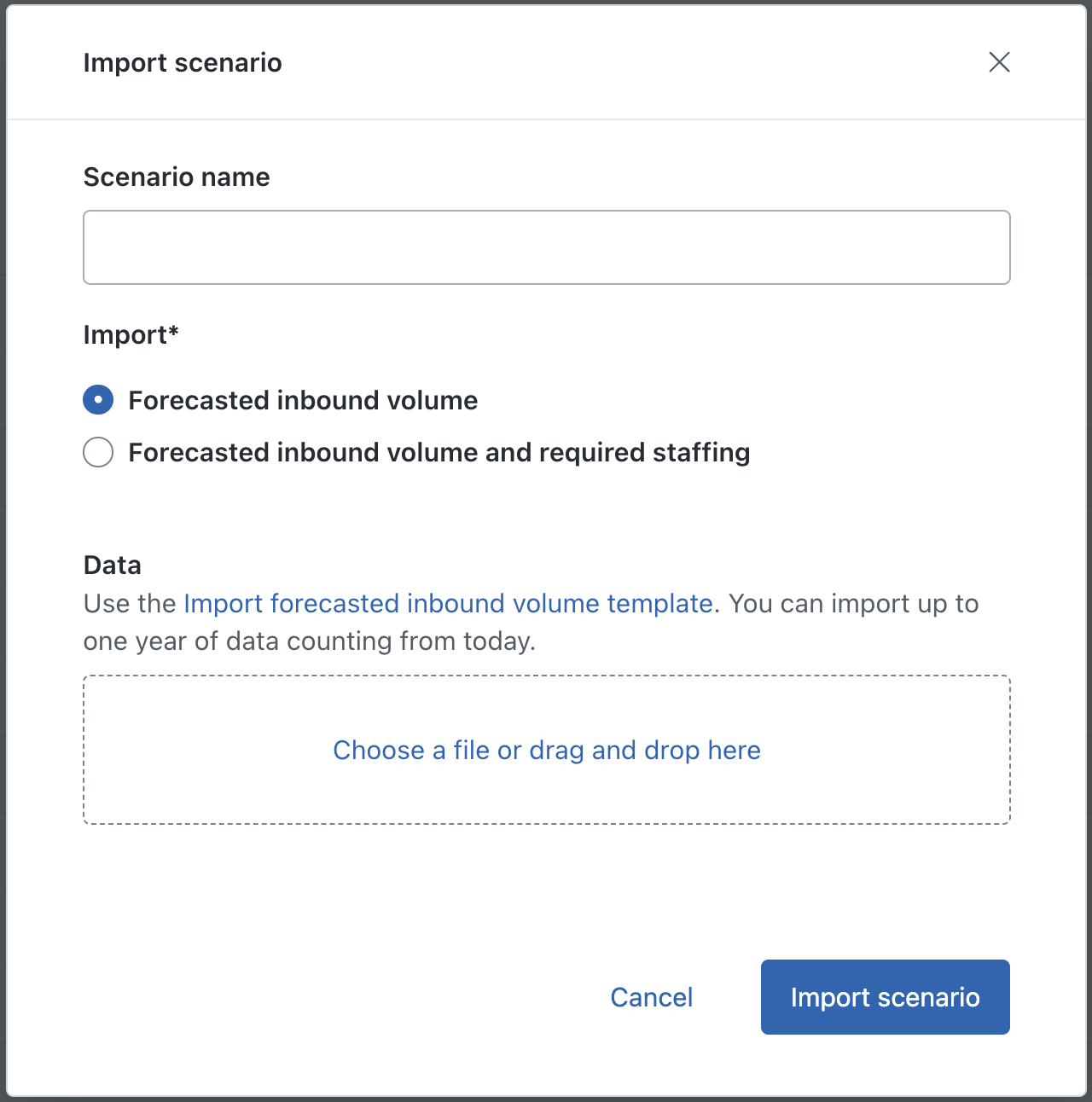
Task: Click the "Import*" required section label
Action: click(x=131, y=335)
